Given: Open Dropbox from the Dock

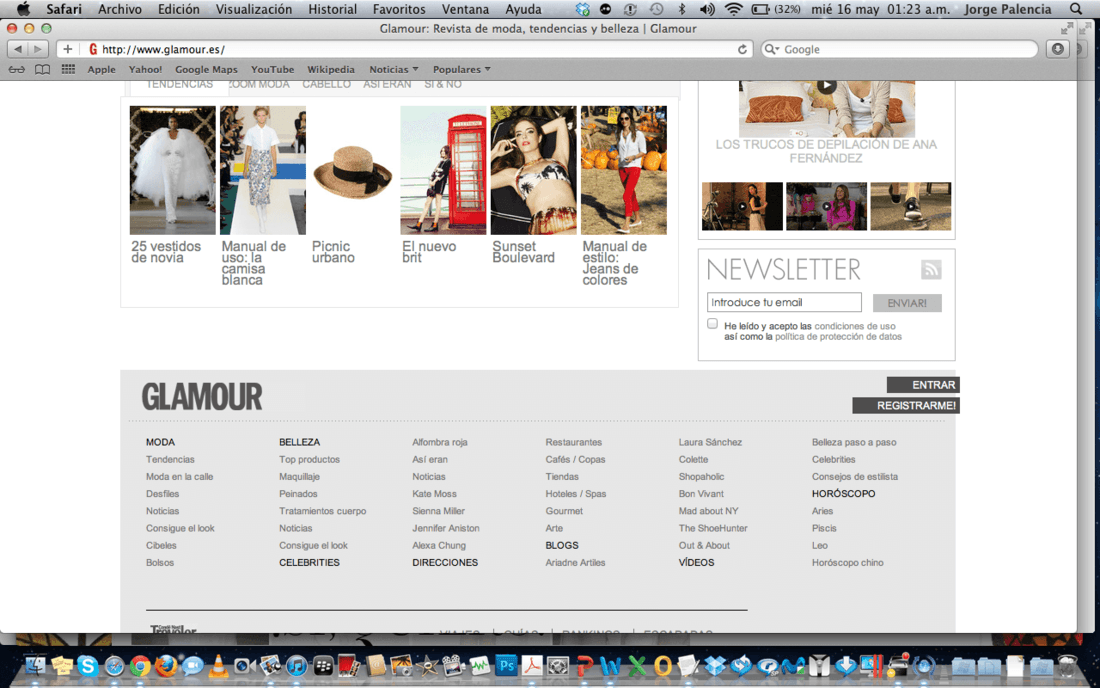Looking at the screenshot, I should 715,666.
